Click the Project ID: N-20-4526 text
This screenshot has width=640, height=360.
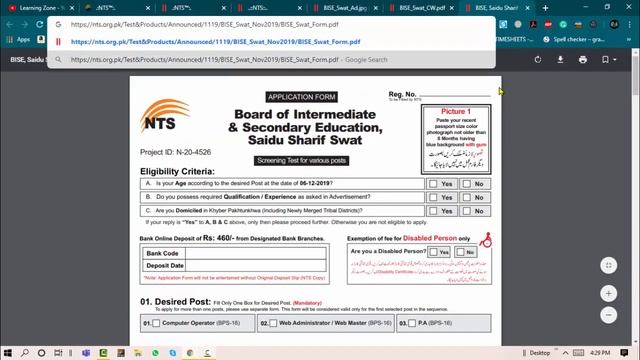click(x=176, y=152)
